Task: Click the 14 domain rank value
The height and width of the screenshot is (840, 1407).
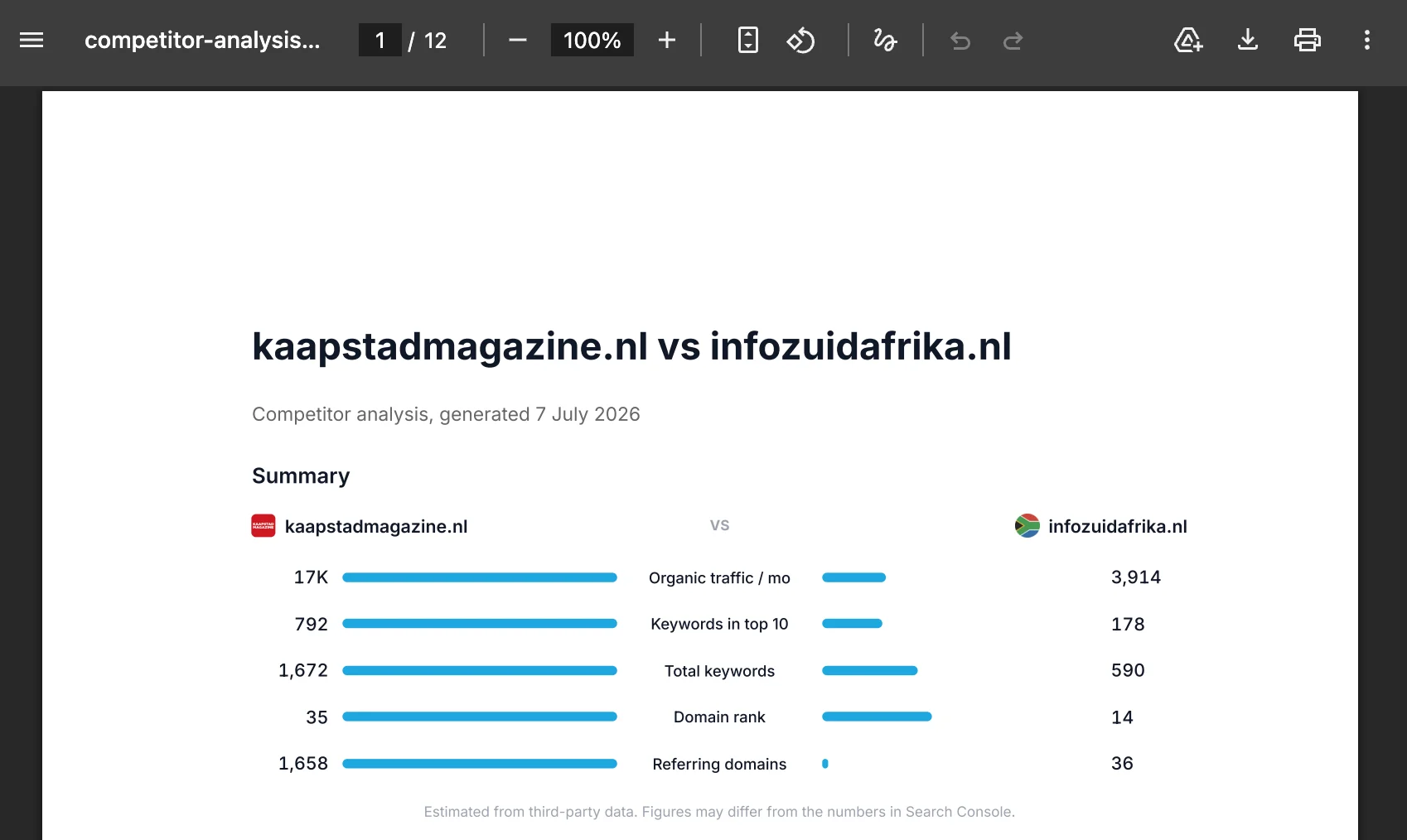Action: (1122, 717)
